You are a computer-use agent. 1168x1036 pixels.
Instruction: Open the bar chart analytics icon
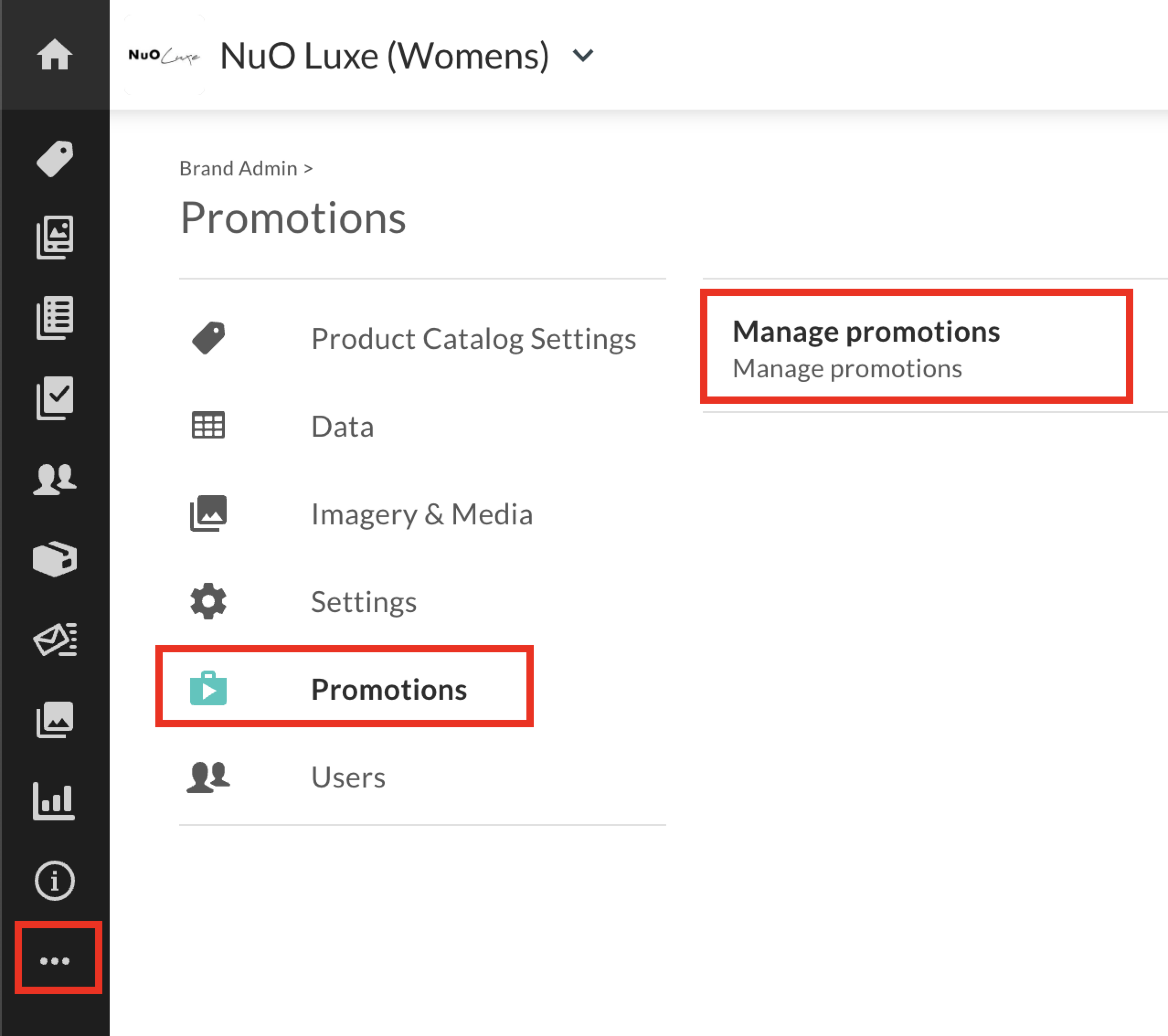click(x=54, y=801)
